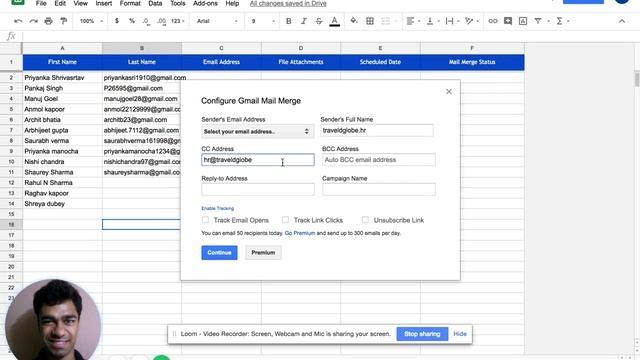
Task: Select the Paint format tool
Action: 64,21
